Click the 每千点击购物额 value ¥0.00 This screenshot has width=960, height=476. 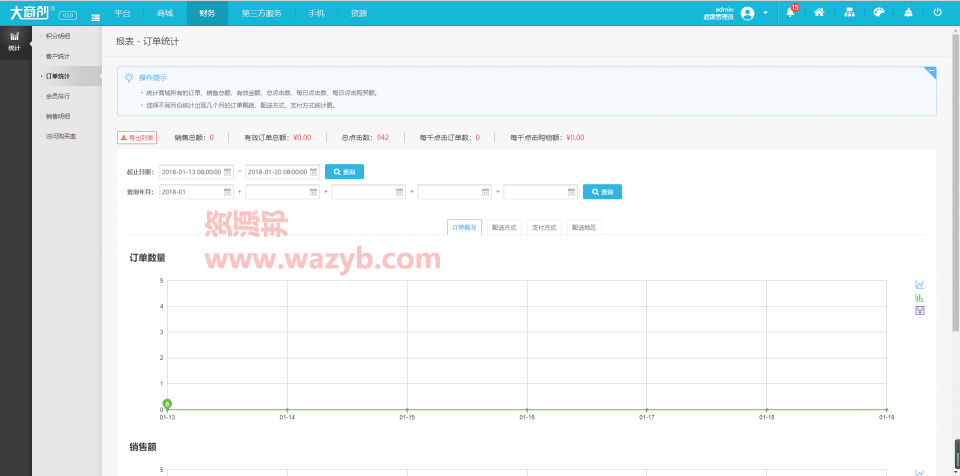[575, 138]
